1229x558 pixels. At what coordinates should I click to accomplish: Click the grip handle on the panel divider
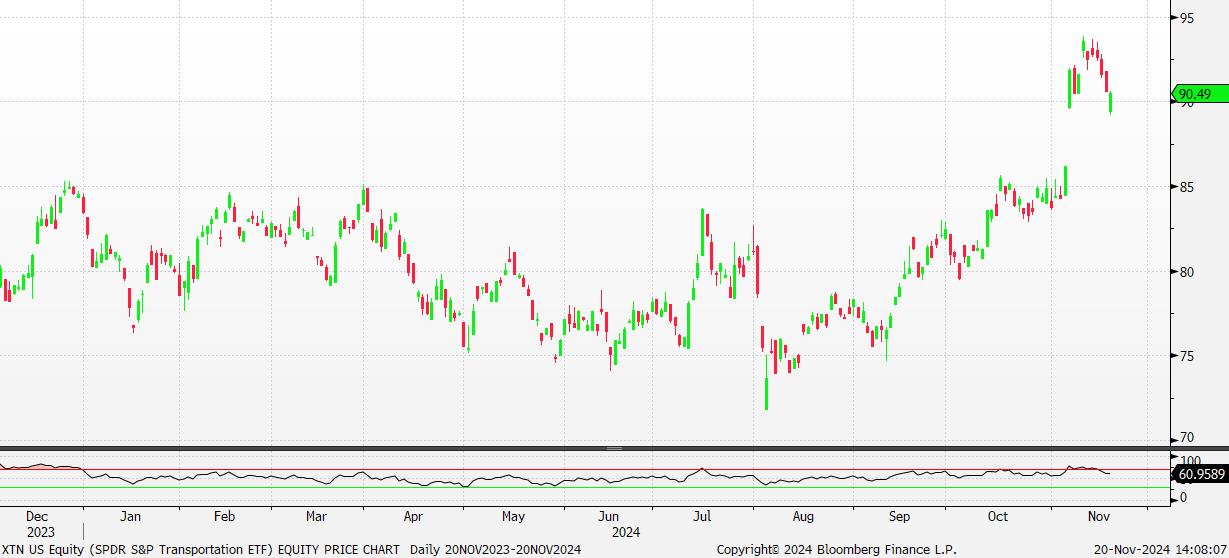click(614, 448)
